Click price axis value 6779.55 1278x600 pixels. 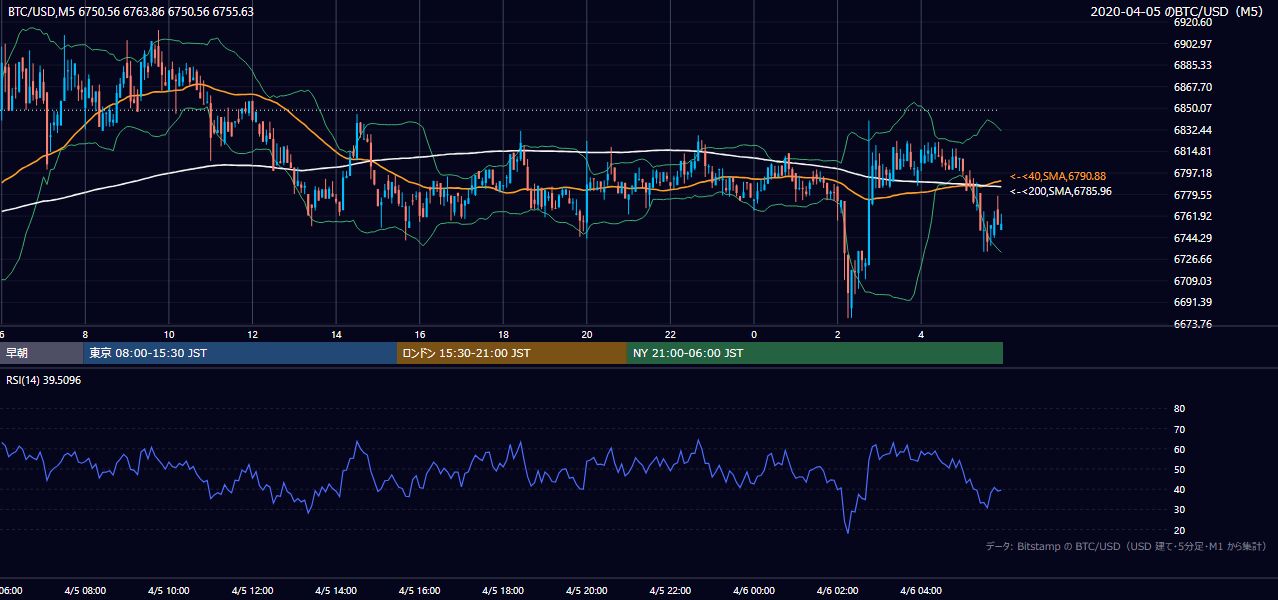tap(1193, 195)
